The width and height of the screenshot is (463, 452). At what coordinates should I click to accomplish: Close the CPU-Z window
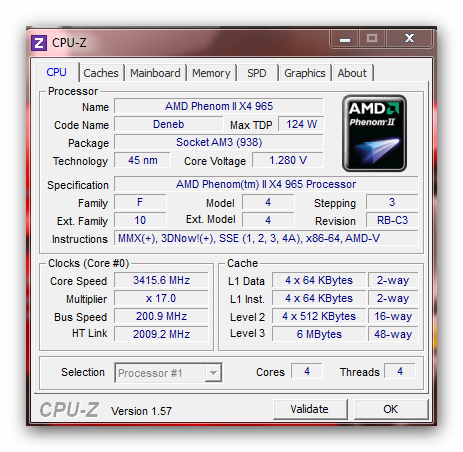pyautogui.click(x=409, y=39)
